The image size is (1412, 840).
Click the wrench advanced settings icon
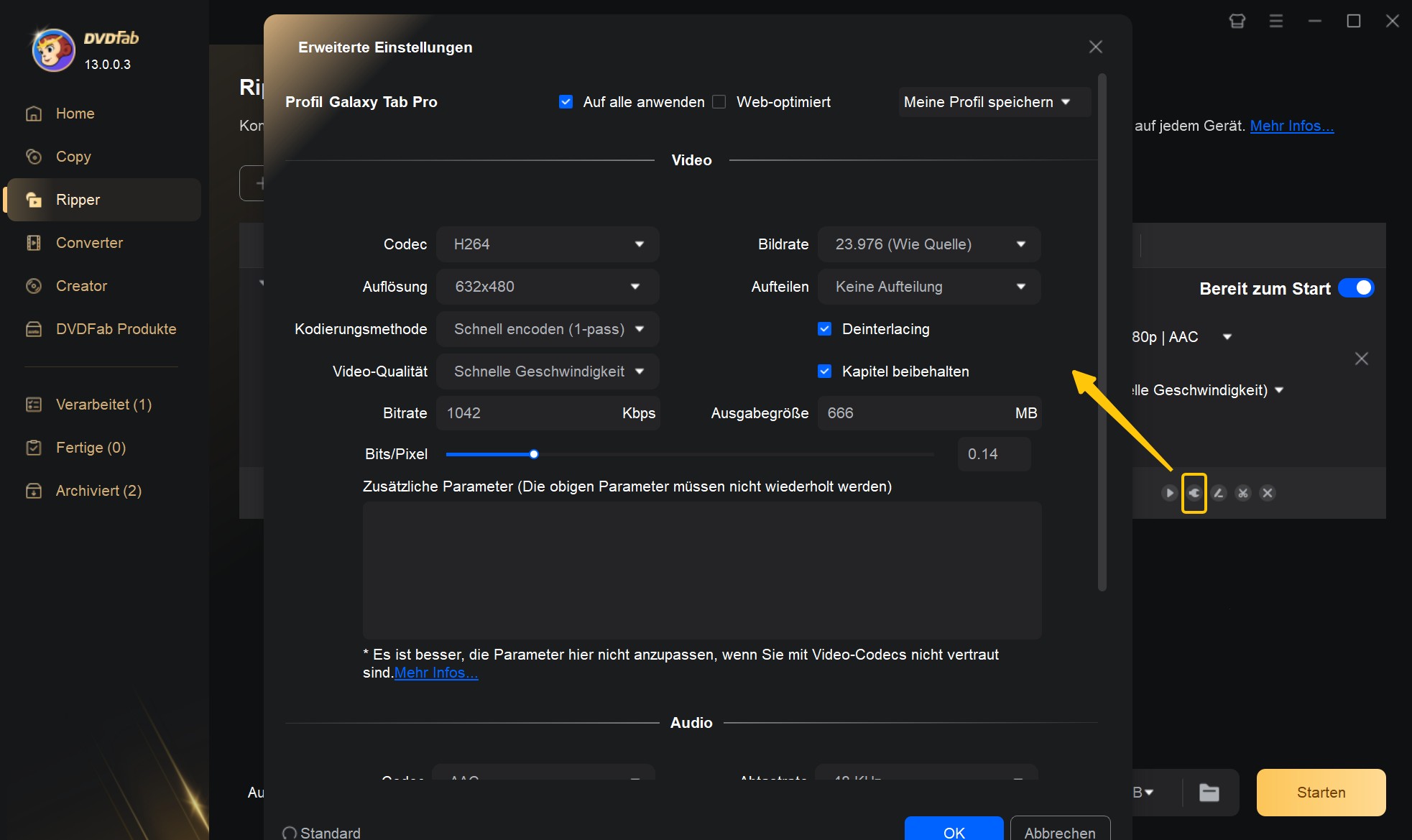[x=1194, y=493]
